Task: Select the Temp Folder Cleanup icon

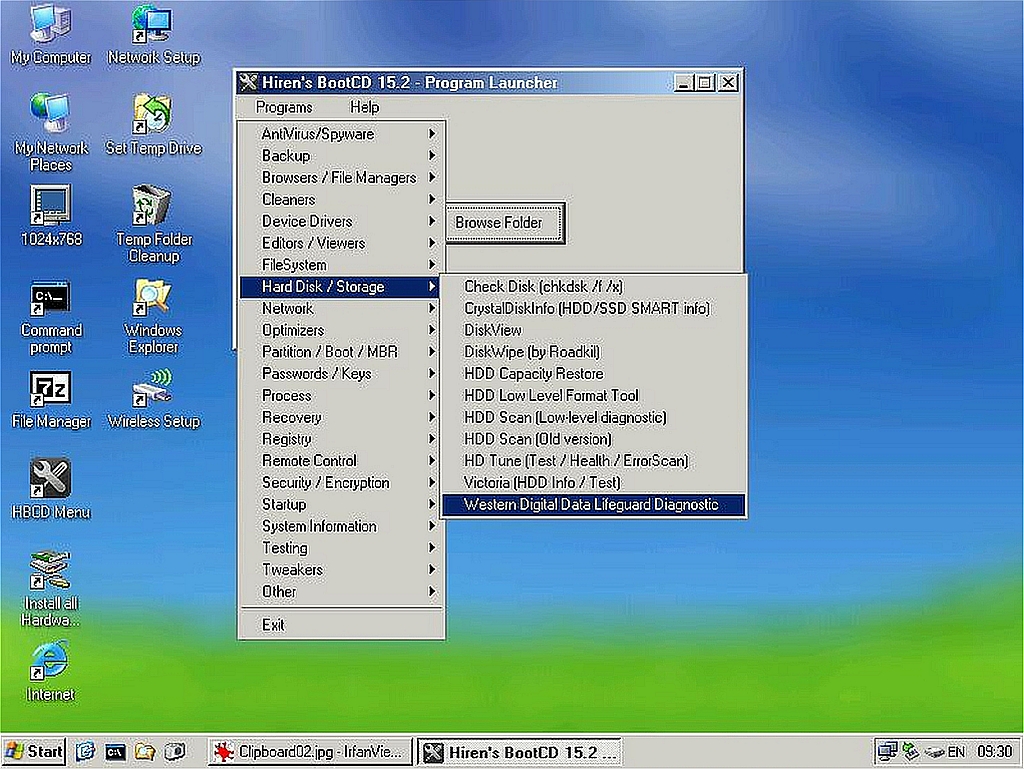Action: click(153, 224)
